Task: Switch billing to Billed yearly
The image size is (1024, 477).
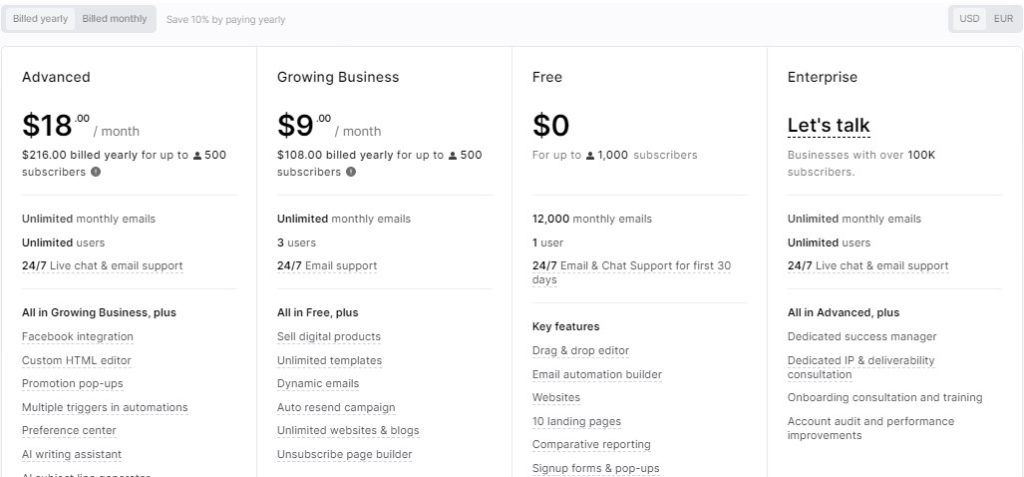Action: pyautogui.click(x=40, y=19)
